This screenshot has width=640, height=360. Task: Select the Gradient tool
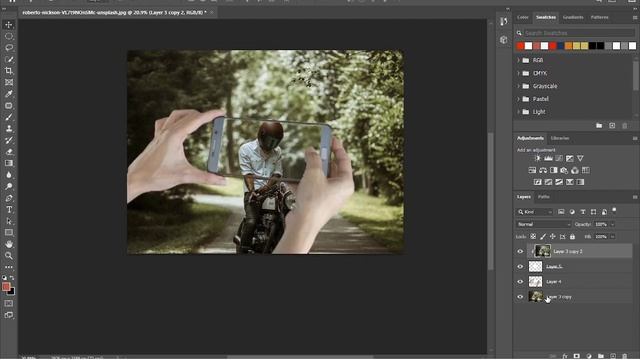coord(9,163)
